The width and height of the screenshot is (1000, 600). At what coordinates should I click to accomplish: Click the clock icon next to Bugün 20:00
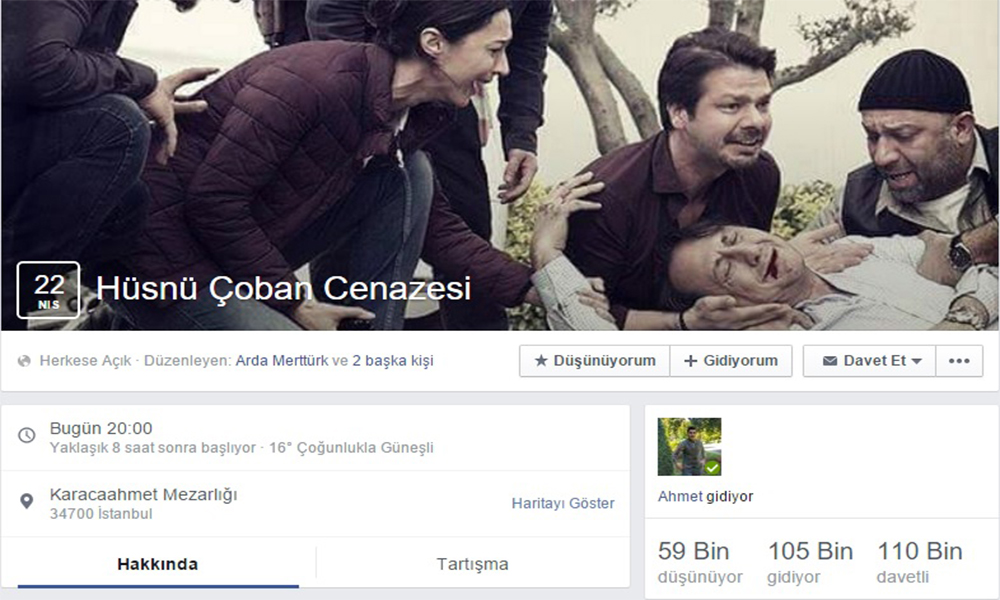(27, 436)
